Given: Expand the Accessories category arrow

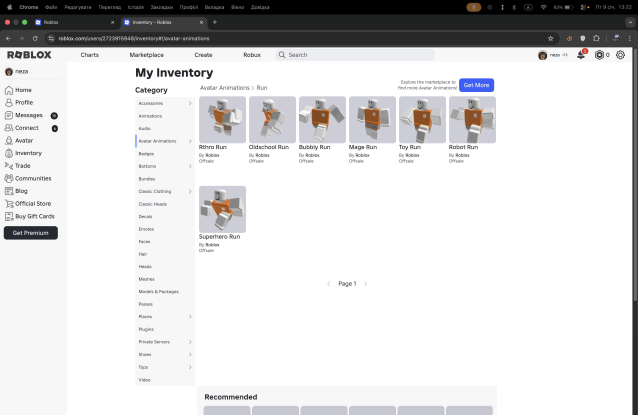Looking at the screenshot, I should (190, 103).
